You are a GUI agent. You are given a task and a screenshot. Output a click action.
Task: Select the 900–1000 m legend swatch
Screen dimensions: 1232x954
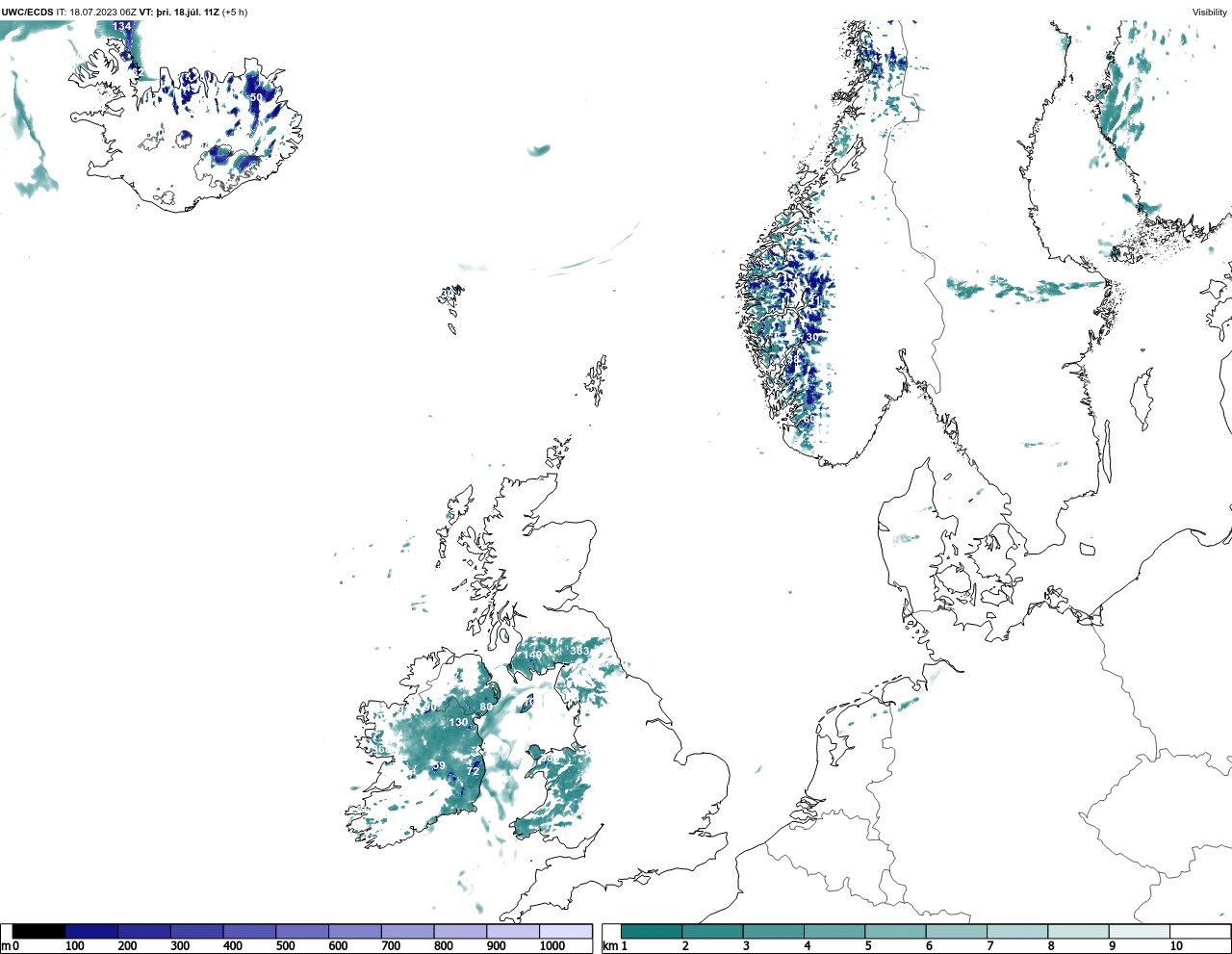[512, 931]
